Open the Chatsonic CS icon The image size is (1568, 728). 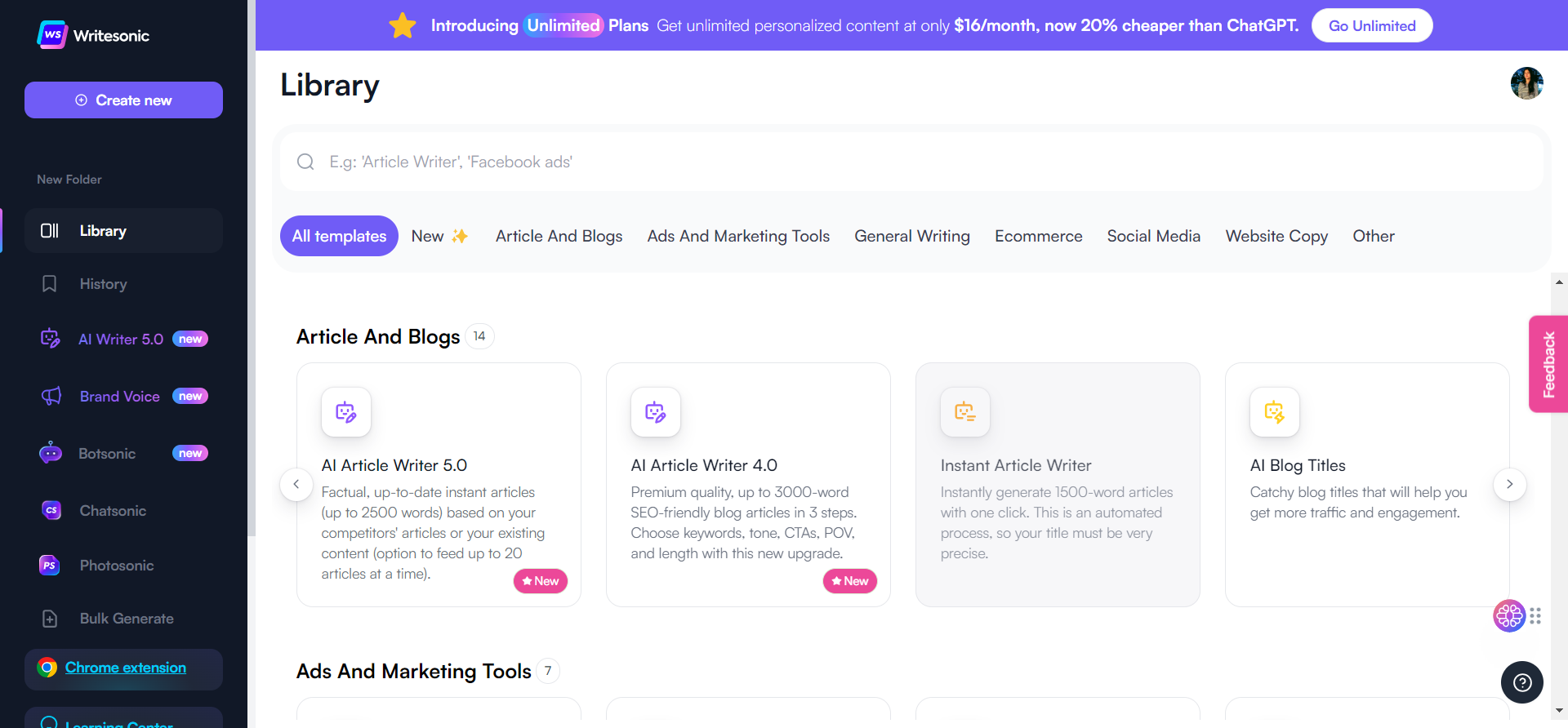coord(51,510)
